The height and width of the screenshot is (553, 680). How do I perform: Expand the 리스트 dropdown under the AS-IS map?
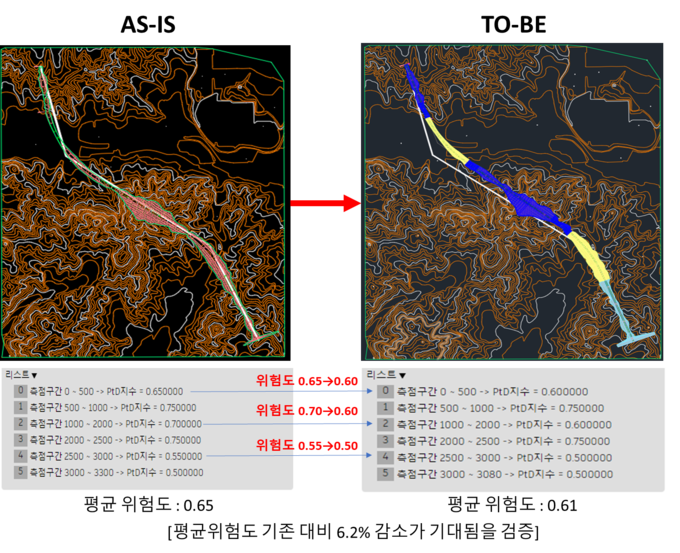tap(21, 375)
